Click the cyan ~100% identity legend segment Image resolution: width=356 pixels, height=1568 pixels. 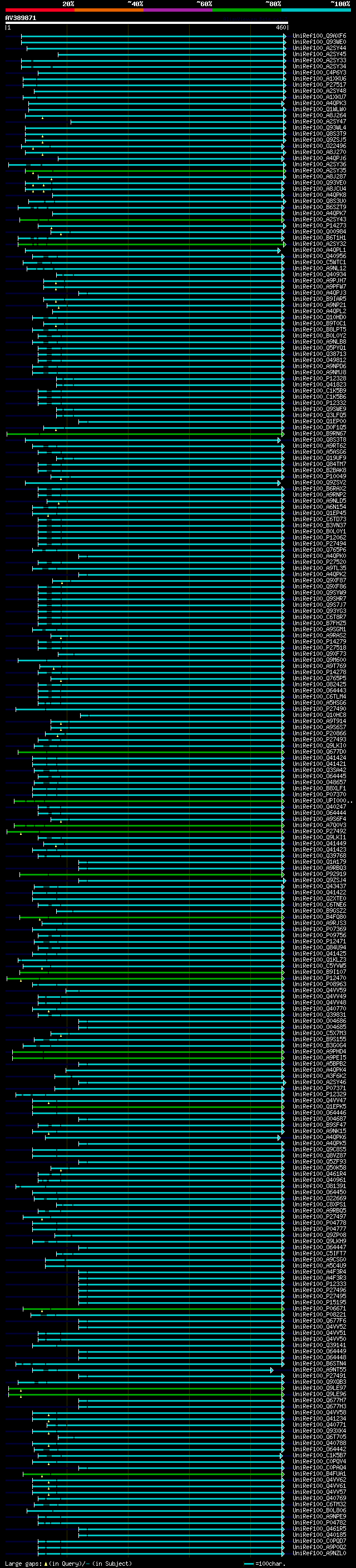(316, 11)
